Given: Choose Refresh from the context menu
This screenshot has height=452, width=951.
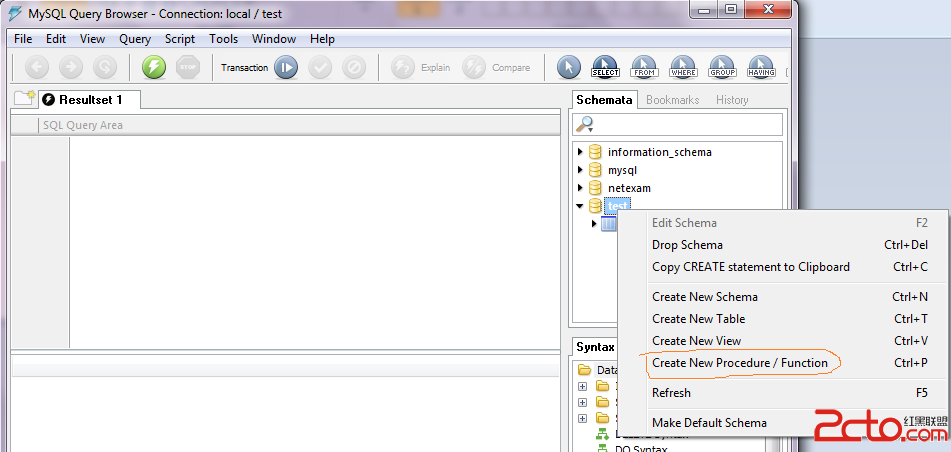Looking at the screenshot, I should 782,393.
